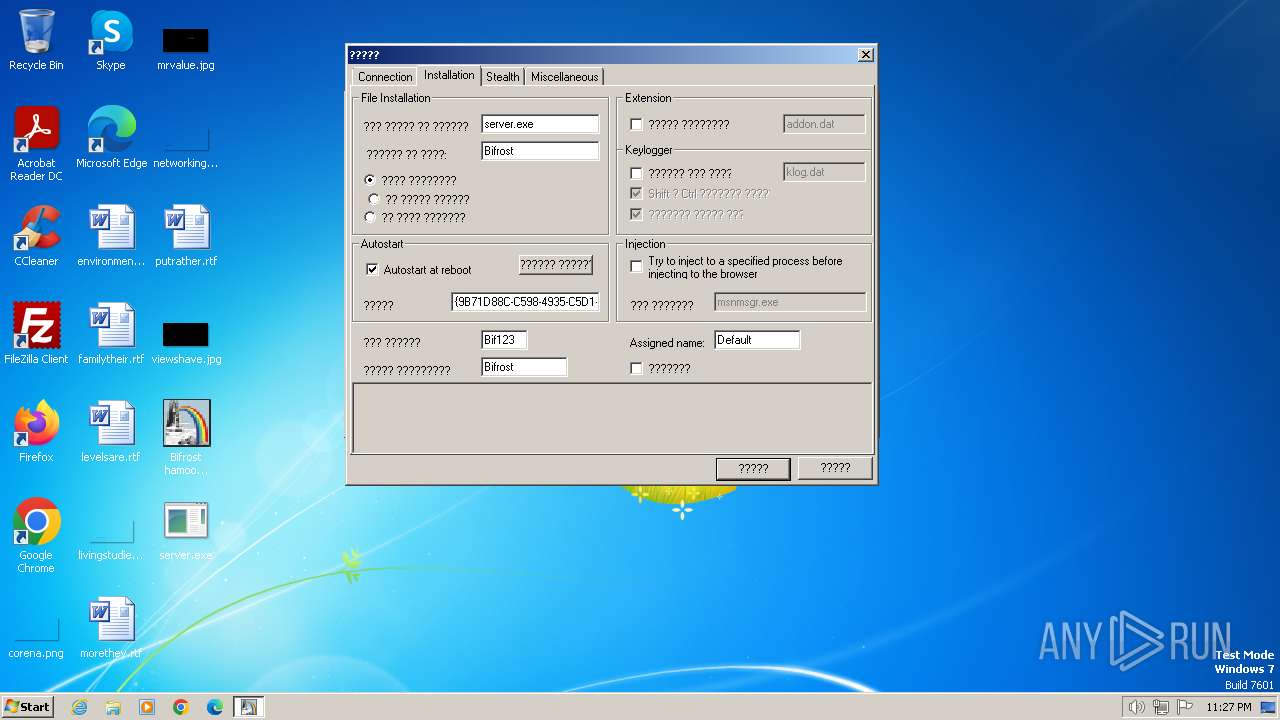Select levelsare.rtf document icon
The height and width of the screenshot is (720, 1280).
[x=111, y=432]
